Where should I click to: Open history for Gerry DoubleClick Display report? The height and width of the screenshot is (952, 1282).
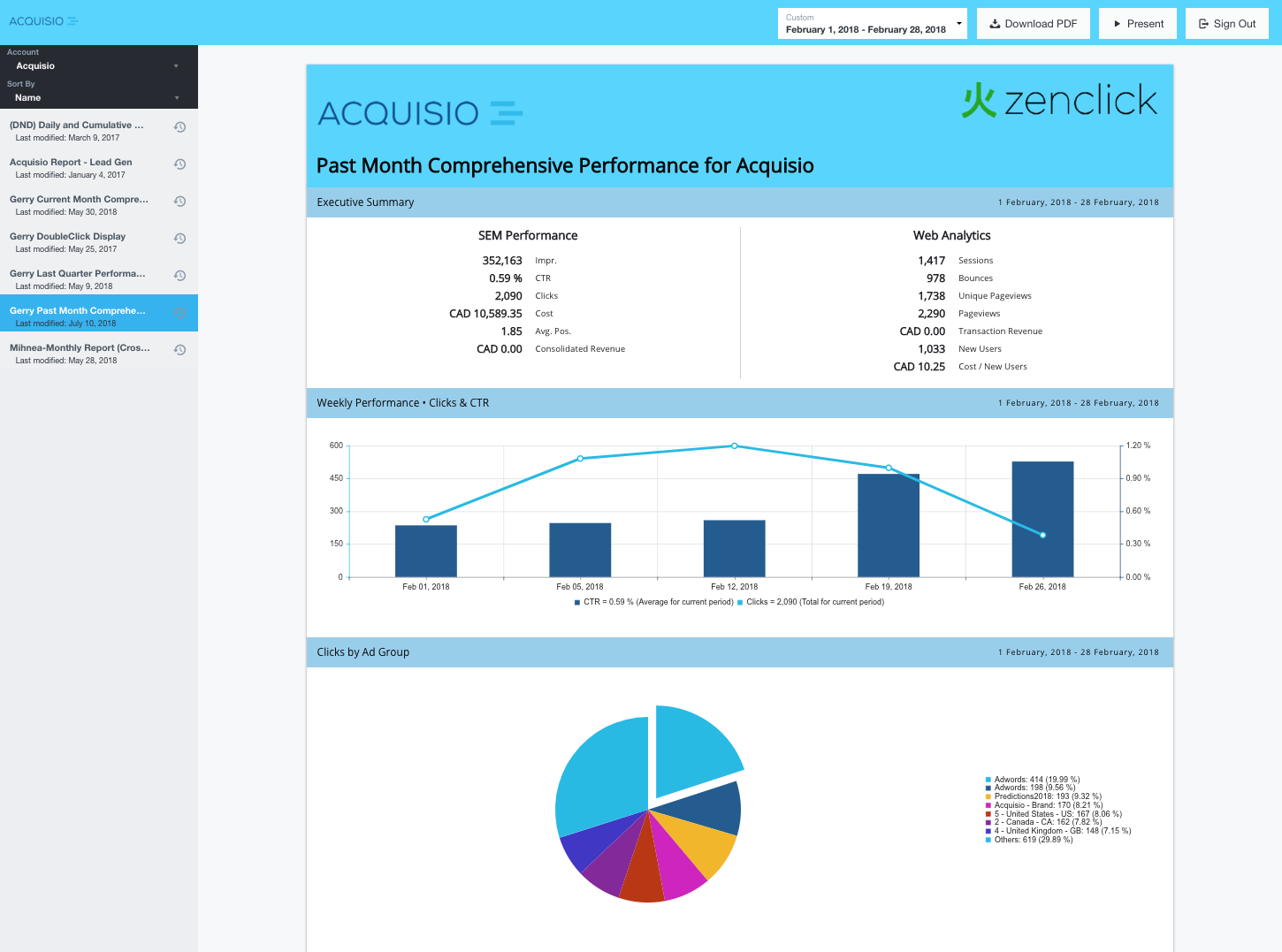(x=179, y=239)
